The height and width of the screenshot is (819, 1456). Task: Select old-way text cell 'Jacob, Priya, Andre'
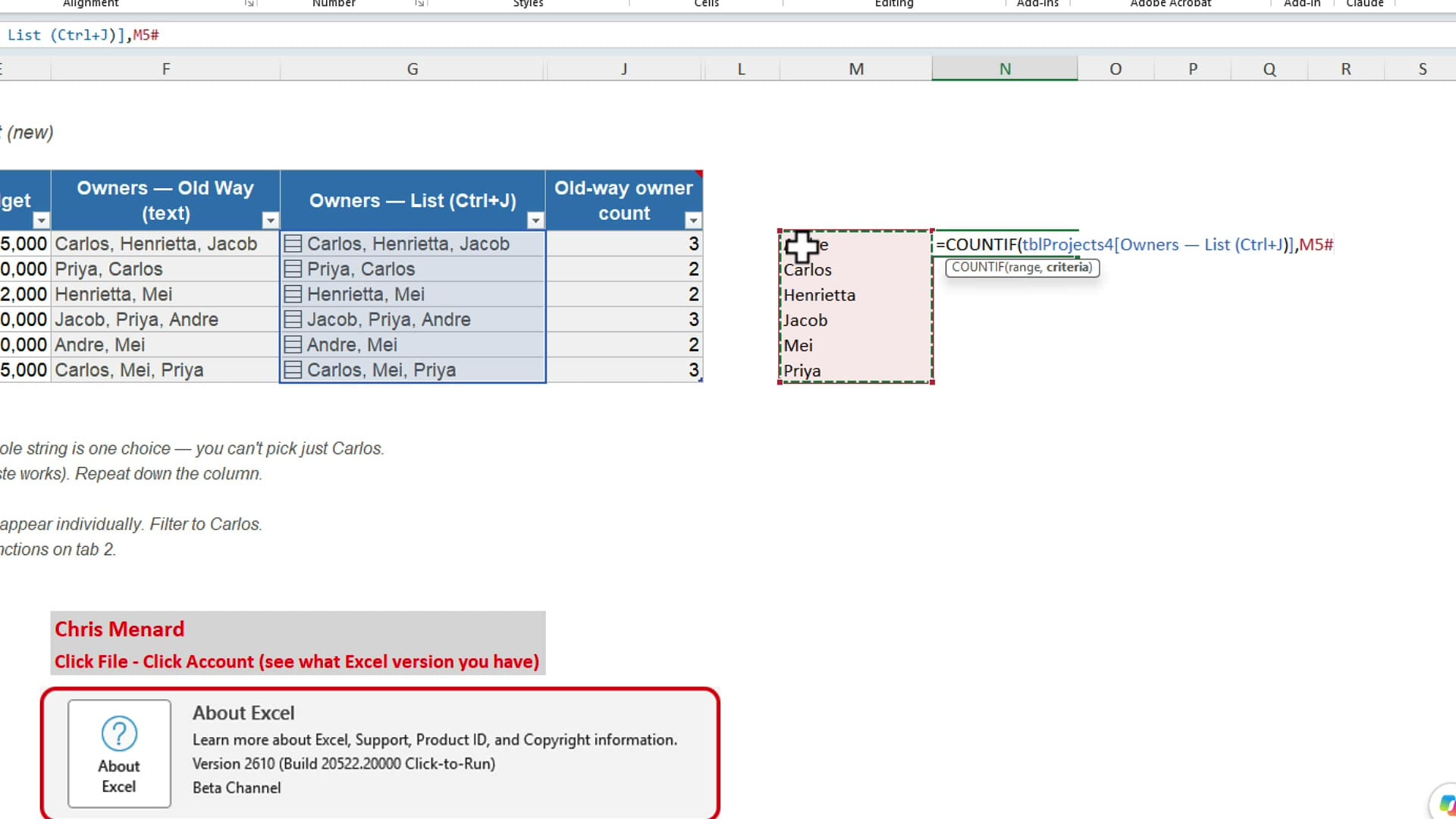pos(165,319)
